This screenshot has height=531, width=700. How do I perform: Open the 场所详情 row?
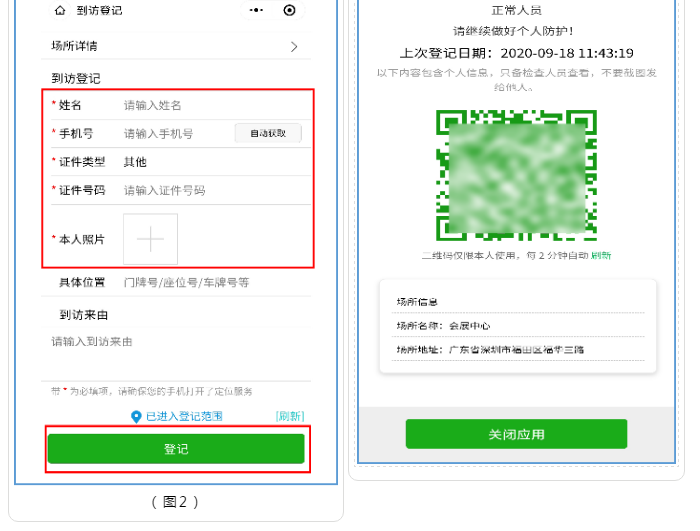[x=176, y=46]
